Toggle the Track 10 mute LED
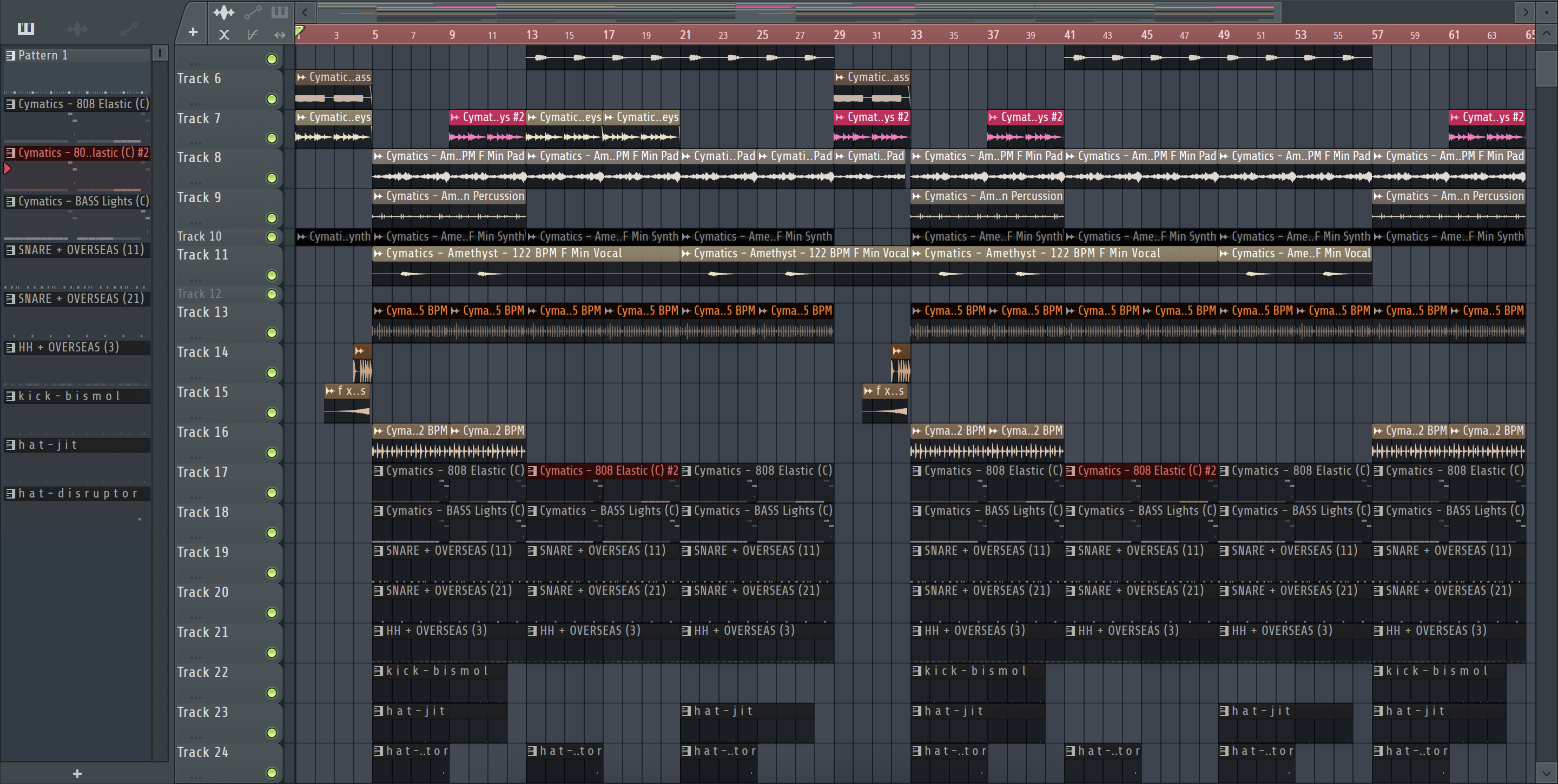 click(272, 237)
